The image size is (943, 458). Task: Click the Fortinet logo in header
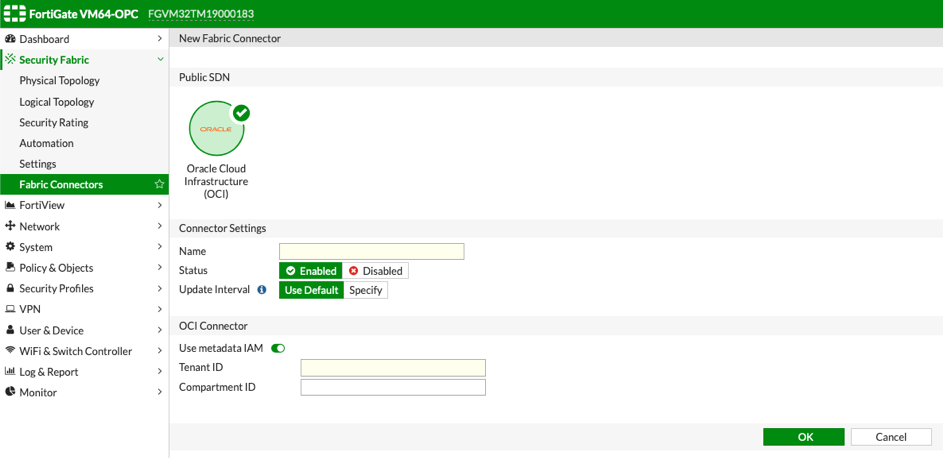point(13,13)
